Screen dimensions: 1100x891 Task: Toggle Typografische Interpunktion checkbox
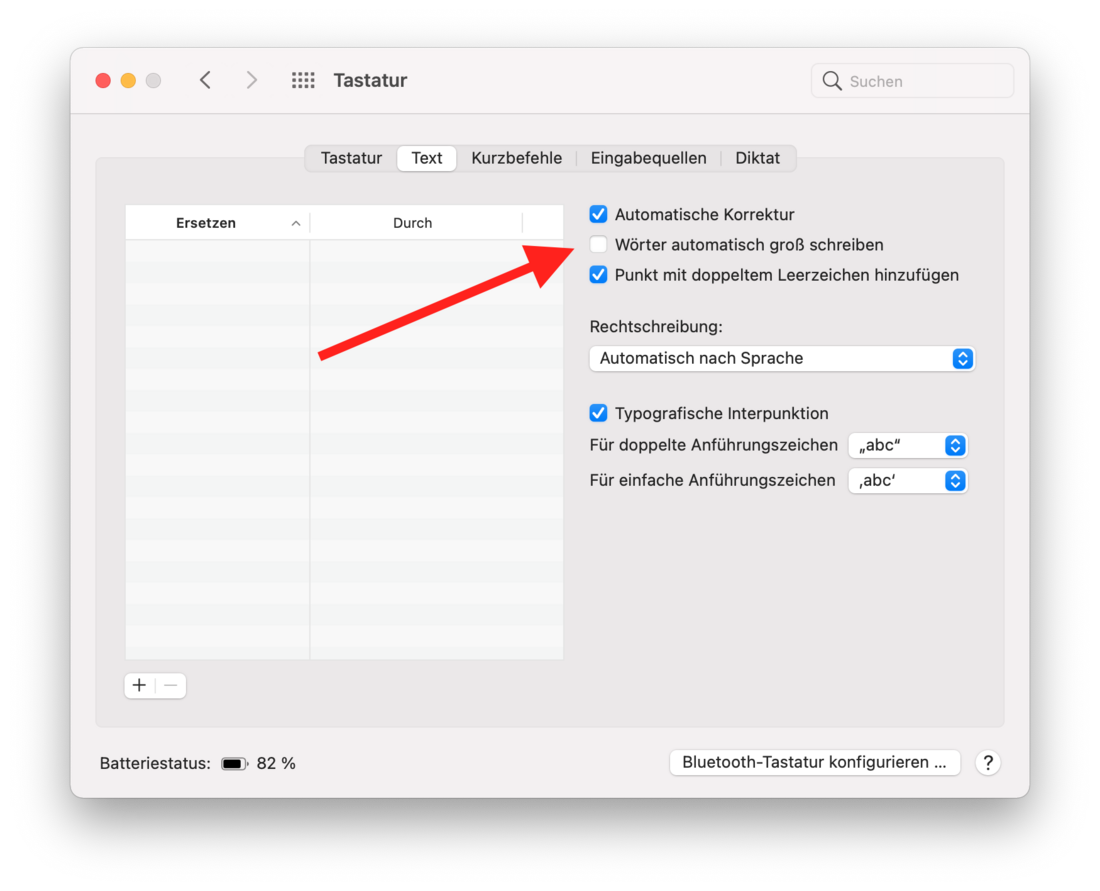pos(599,413)
